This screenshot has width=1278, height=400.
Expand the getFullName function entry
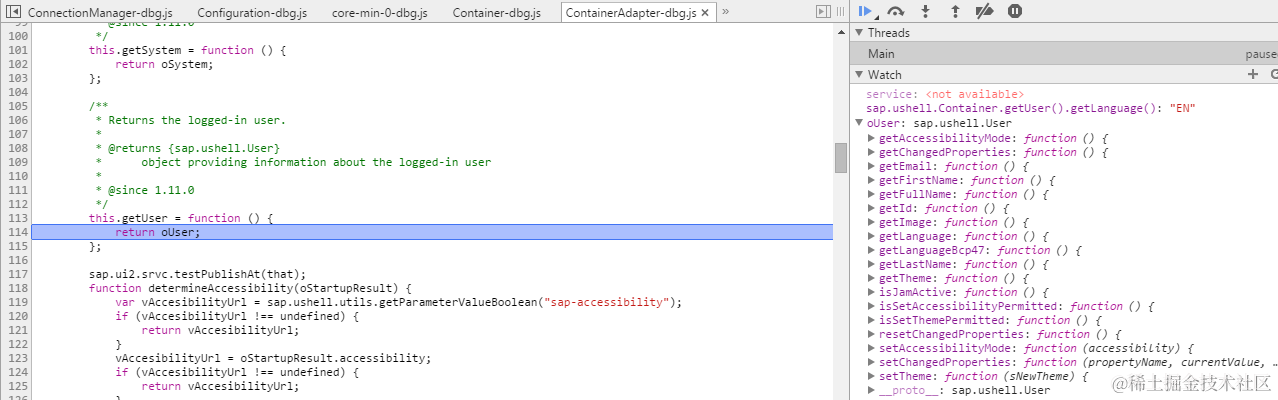click(x=872, y=194)
